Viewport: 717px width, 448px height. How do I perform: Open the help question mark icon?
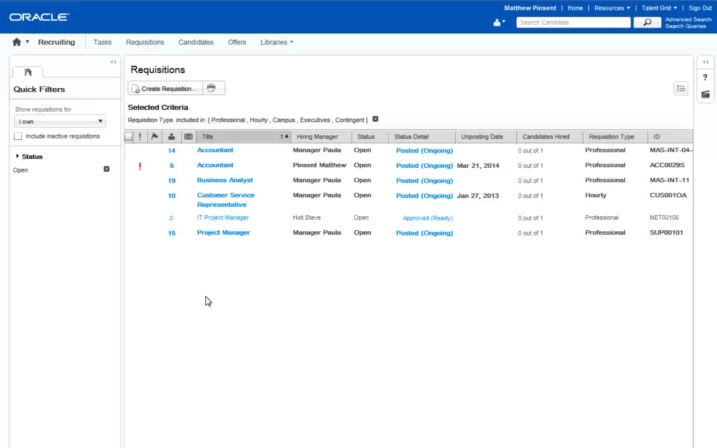click(x=705, y=77)
